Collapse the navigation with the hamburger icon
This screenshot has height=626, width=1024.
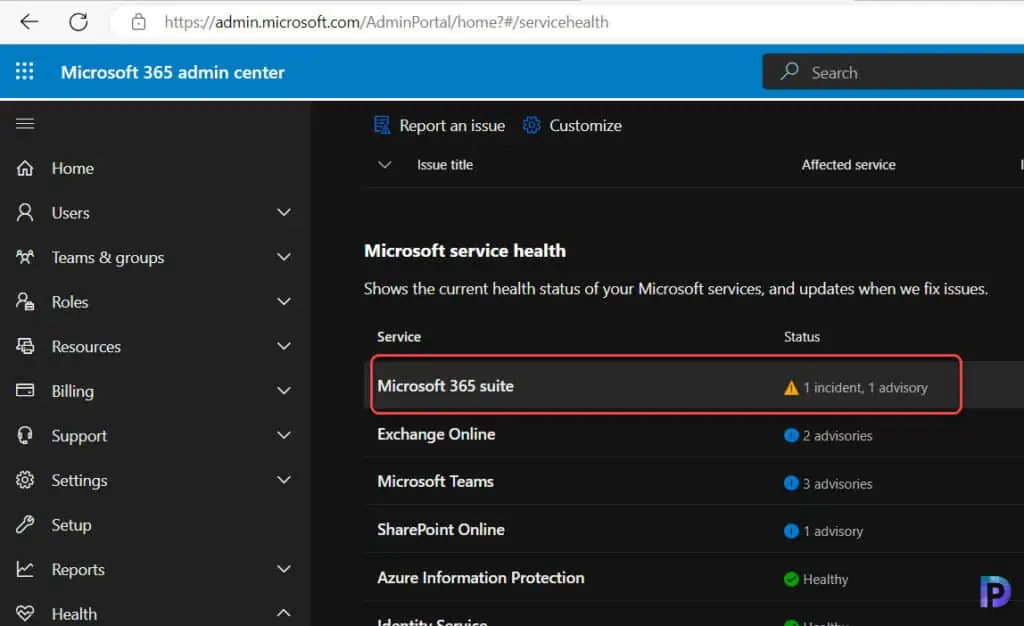click(25, 123)
